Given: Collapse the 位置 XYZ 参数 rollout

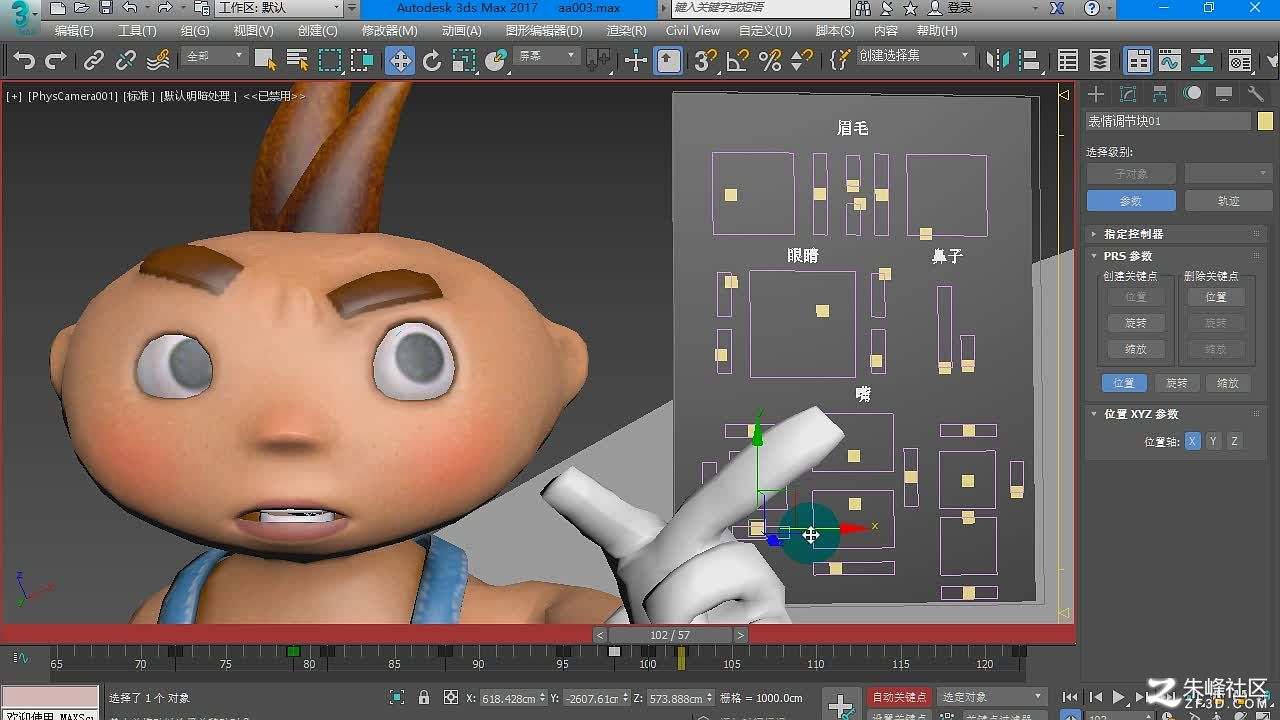Looking at the screenshot, I should click(1175, 414).
